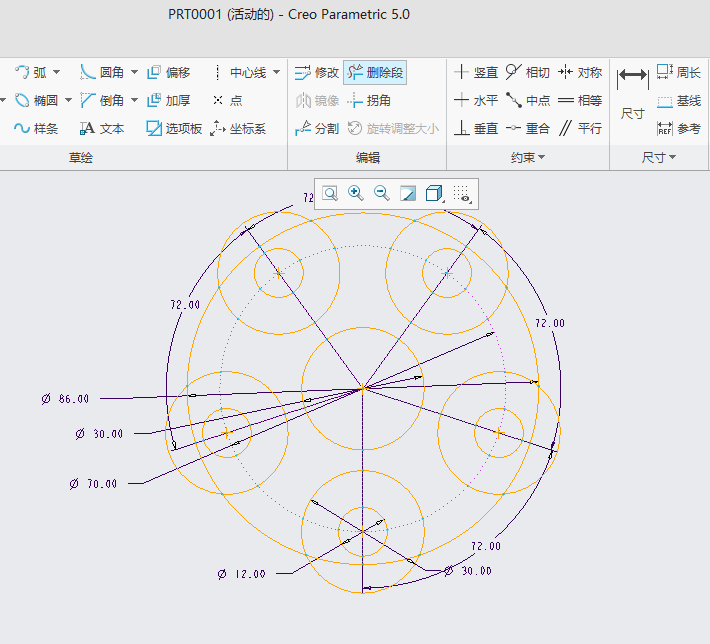Open Sketcher display filters eye icon

[462, 194]
